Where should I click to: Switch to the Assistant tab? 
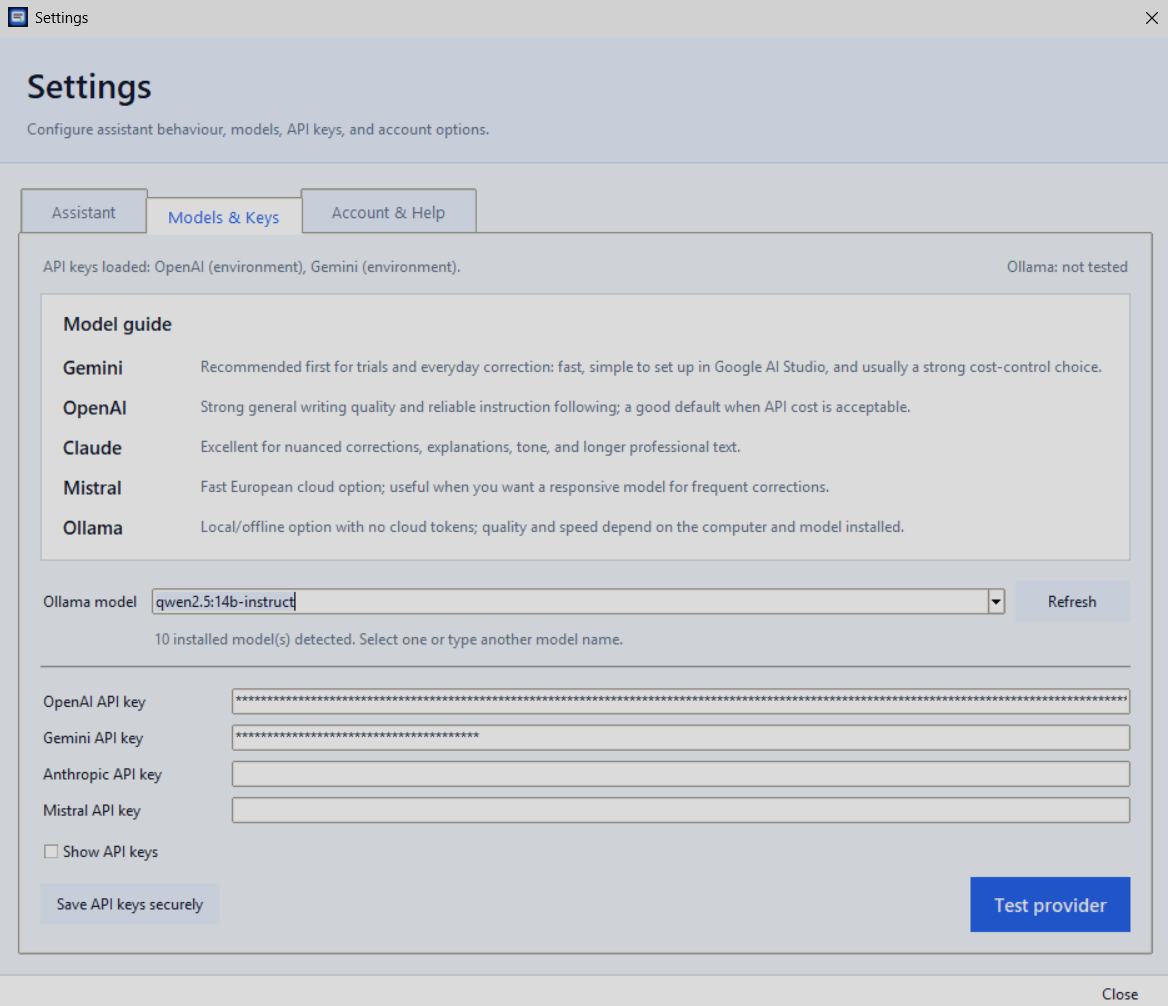point(83,212)
